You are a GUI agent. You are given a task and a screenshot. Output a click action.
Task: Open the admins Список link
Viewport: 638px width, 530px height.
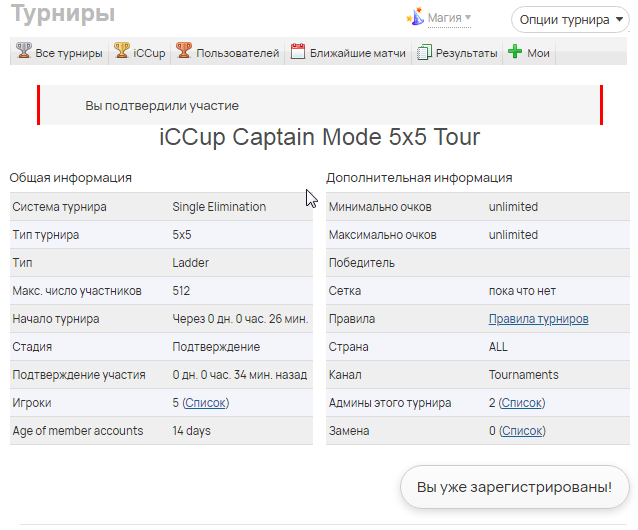522,403
